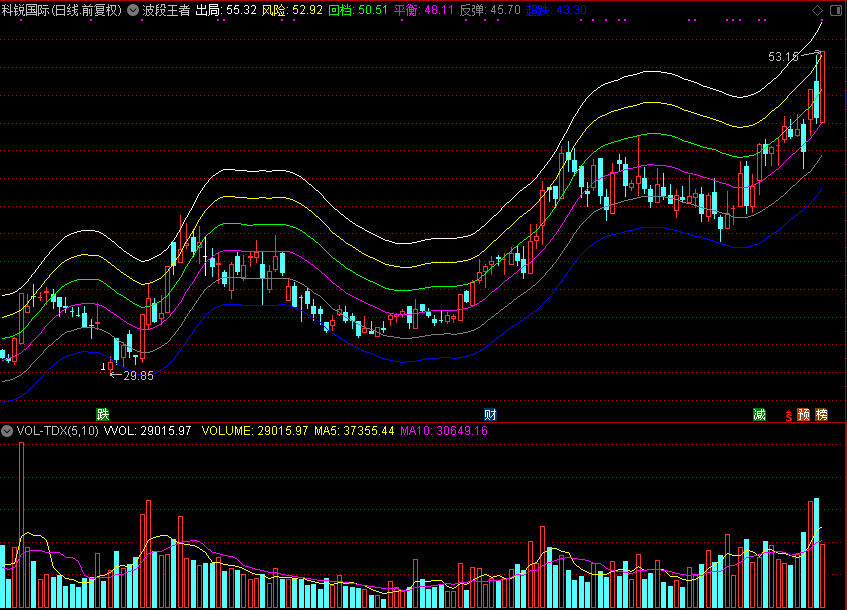Select the 超跌: 43.30 value

556,10
